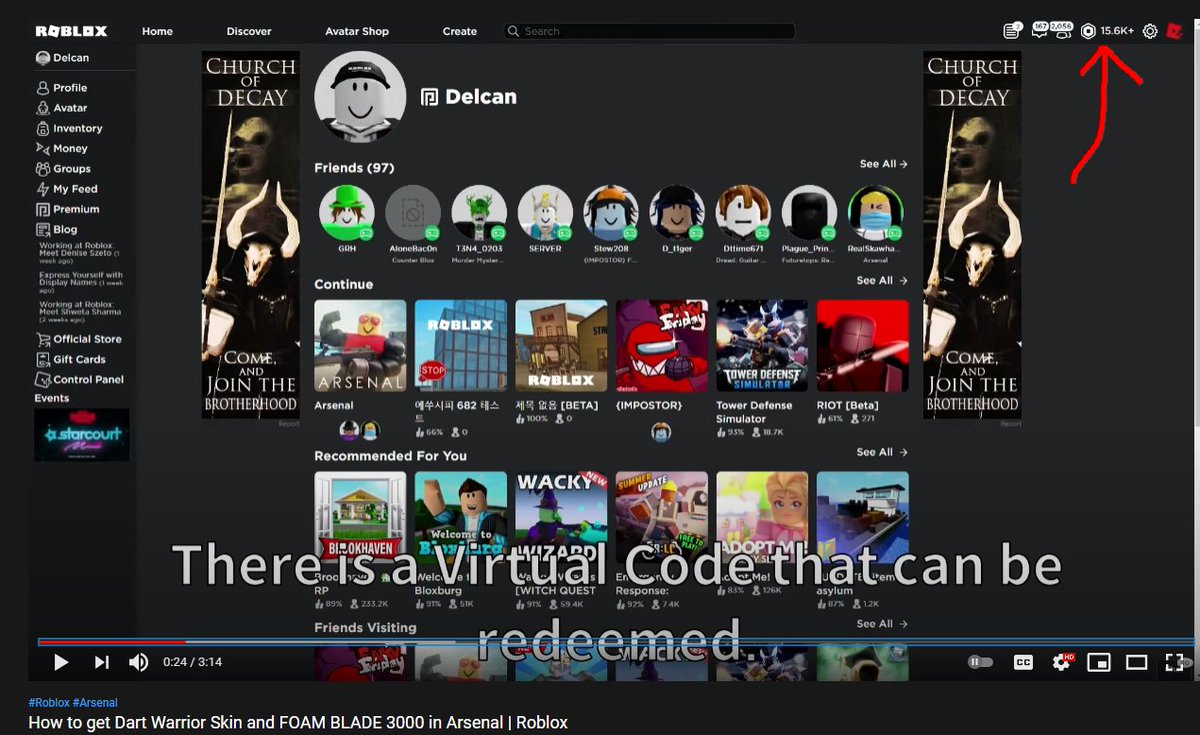1200x735 pixels.
Task: Open the (IMPOSTOR) game thumbnail
Action: [x=662, y=346]
